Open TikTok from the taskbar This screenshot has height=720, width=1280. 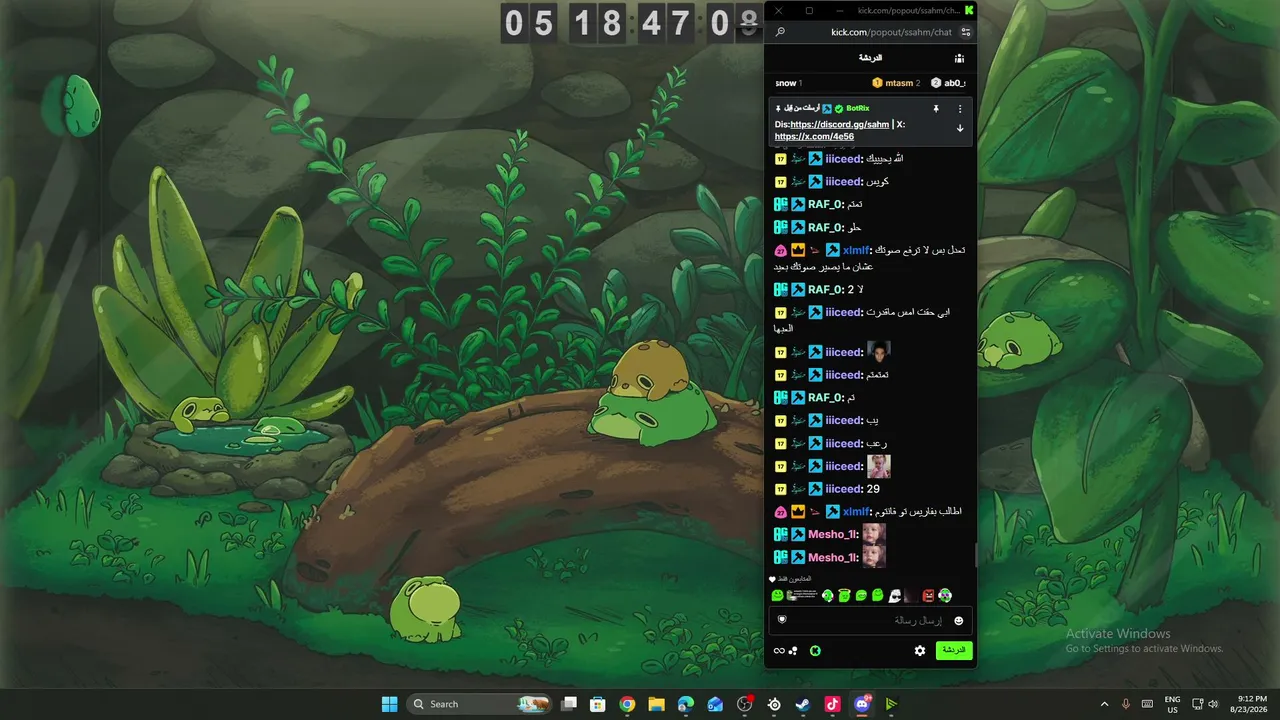[x=832, y=704]
